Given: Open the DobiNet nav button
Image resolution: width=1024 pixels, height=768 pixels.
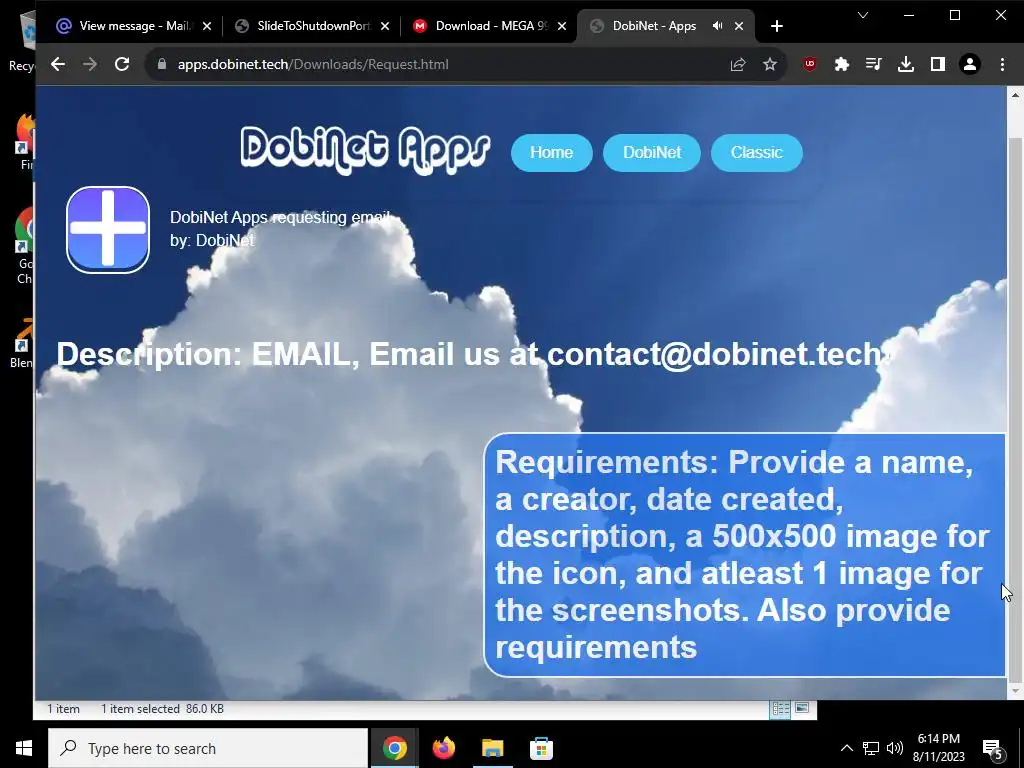Looking at the screenshot, I should coord(652,153).
